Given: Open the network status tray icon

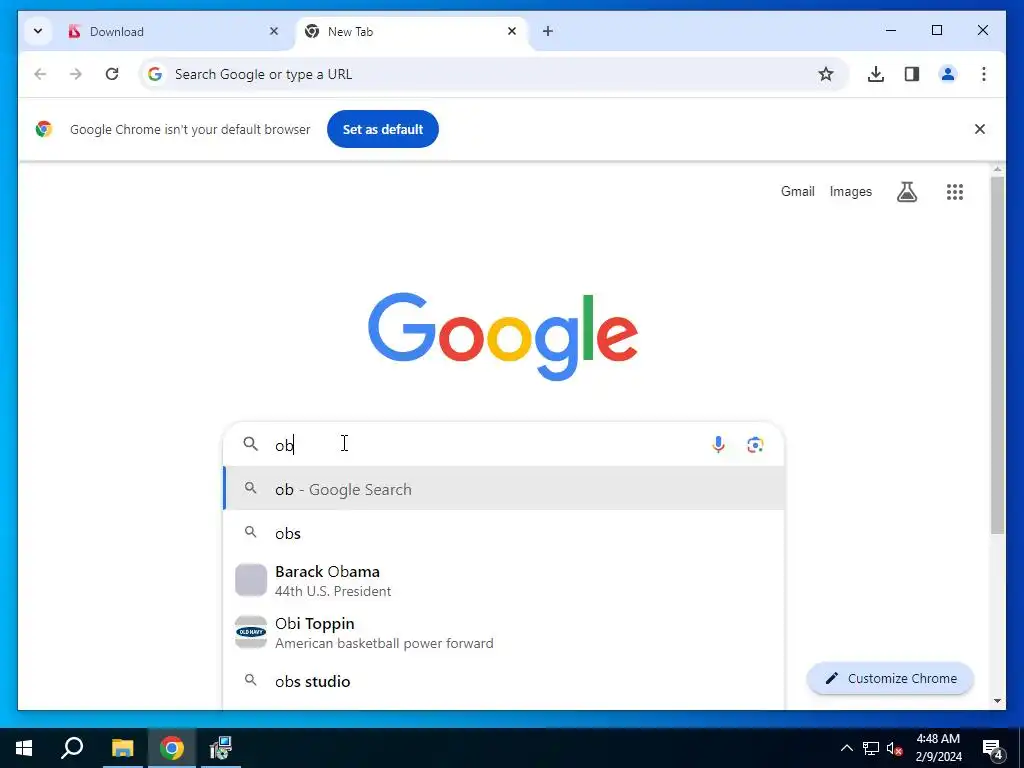Looking at the screenshot, I should (871, 748).
